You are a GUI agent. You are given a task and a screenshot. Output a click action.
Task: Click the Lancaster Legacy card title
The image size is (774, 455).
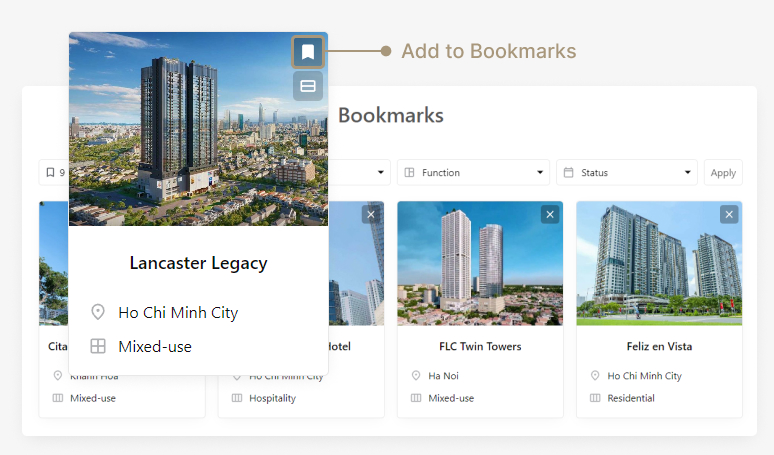pyautogui.click(x=198, y=264)
